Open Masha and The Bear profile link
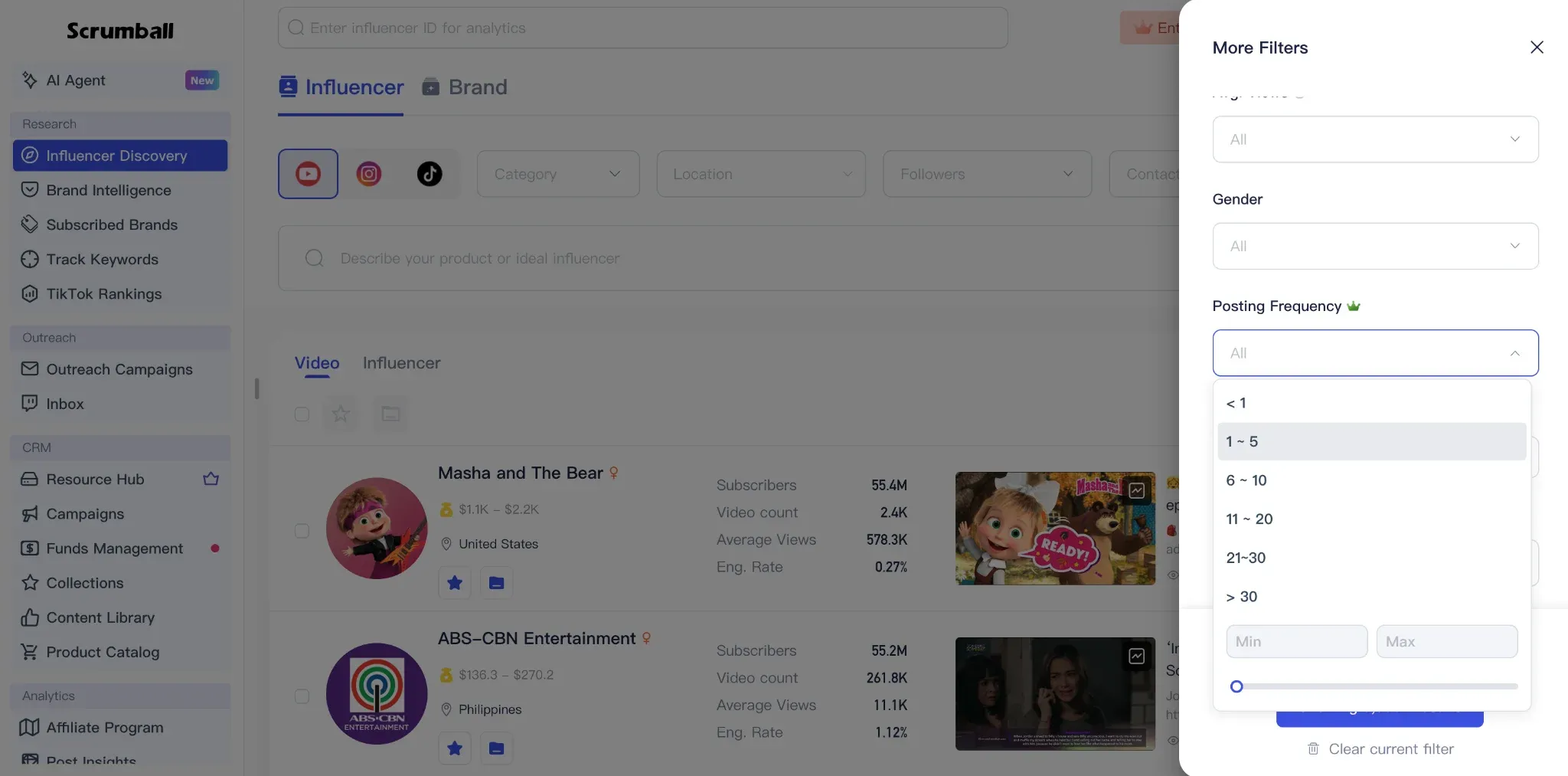This screenshot has width=1568, height=776. (521, 473)
